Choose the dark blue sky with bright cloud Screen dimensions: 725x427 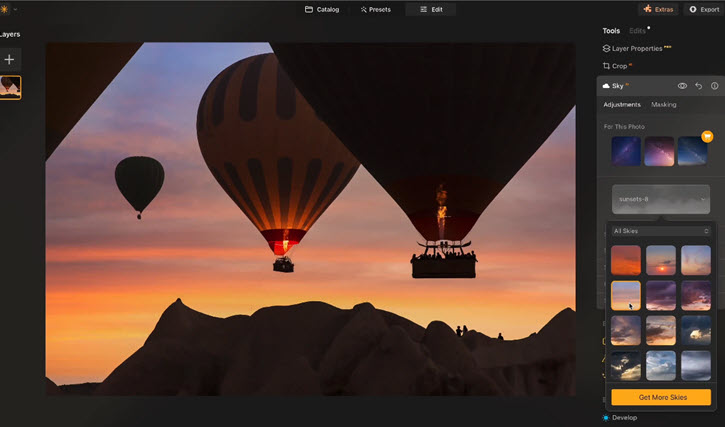click(x=696, y=330)
